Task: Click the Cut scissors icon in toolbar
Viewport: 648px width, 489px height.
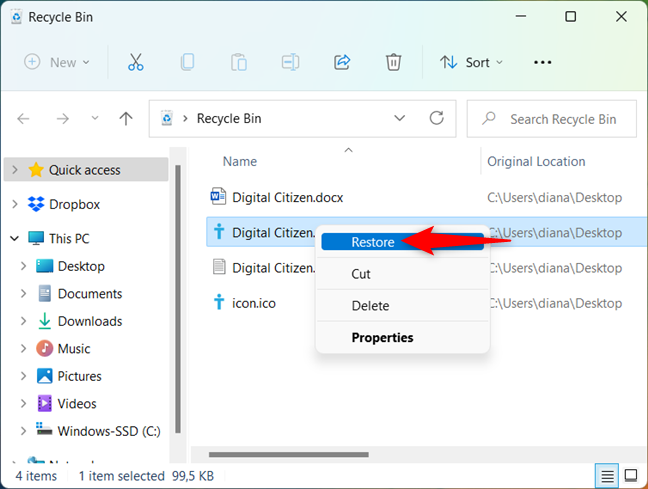Action: [x=136, y=62]
